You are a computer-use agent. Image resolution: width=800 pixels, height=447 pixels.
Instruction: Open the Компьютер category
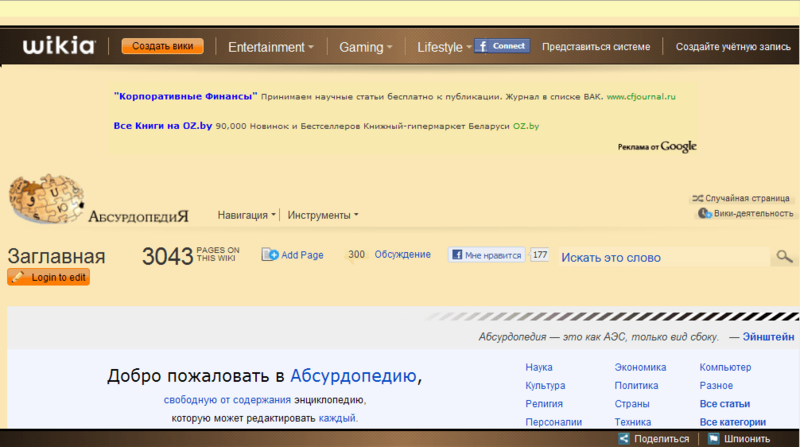click(x=725, y=367)
